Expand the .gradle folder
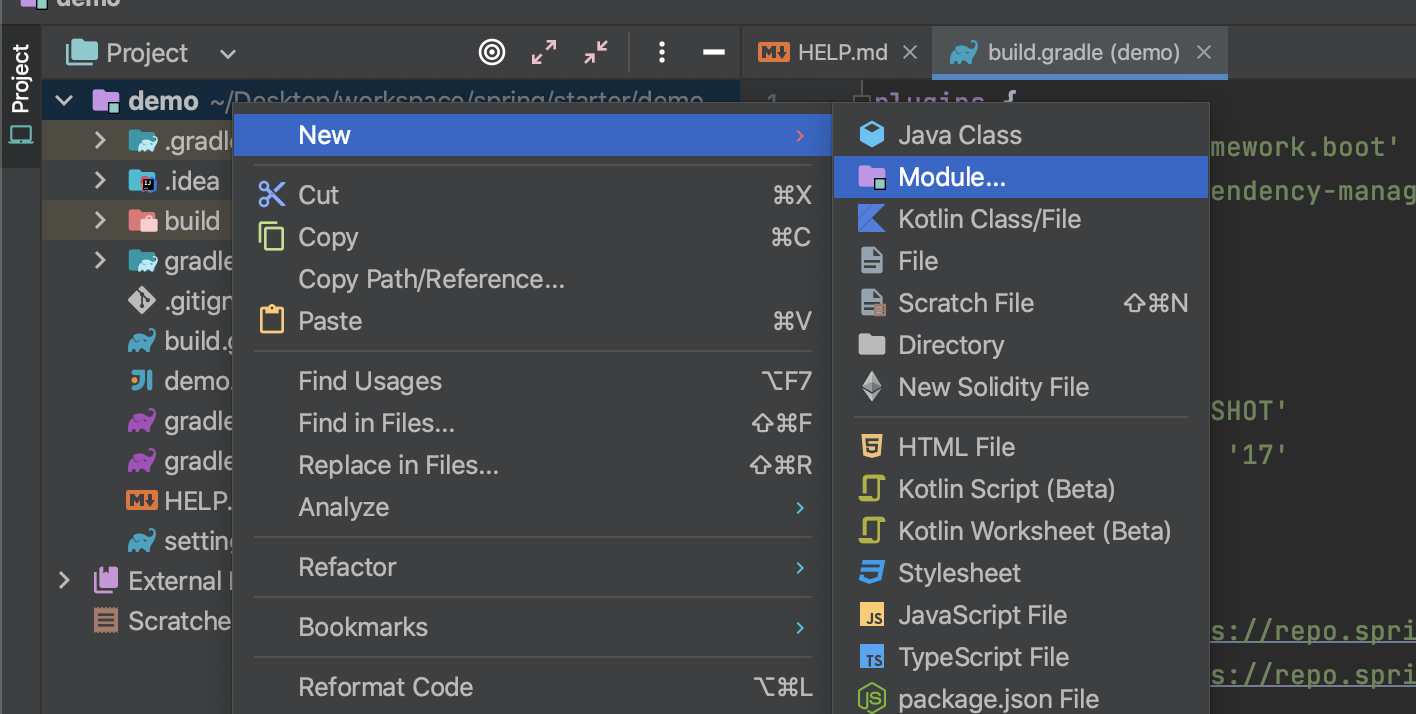Screen dimensions: 1416x714 [100, 141]
